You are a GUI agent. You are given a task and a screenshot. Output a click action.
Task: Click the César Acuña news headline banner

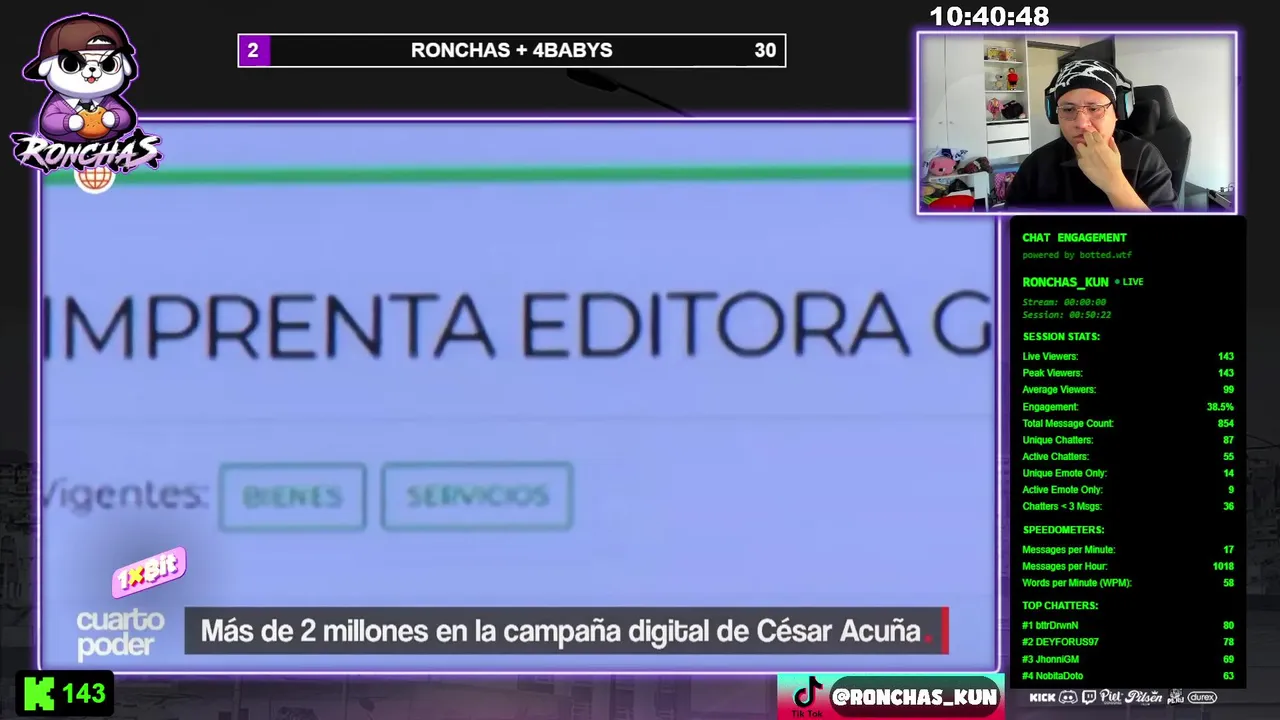pyautogui.click(x=566, y=631)
